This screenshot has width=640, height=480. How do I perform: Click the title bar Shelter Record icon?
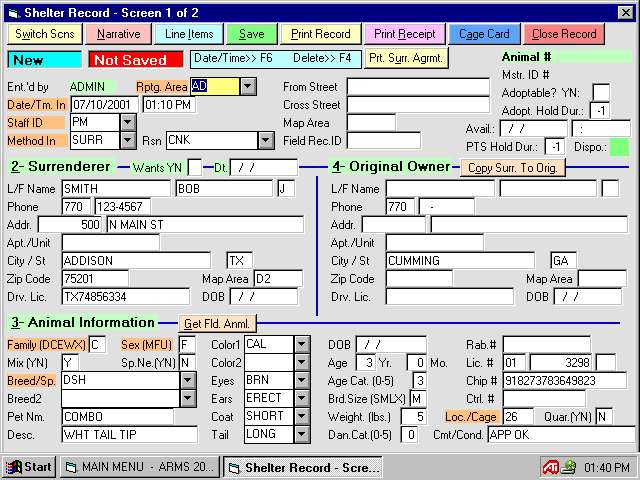[x=14, y=13]
